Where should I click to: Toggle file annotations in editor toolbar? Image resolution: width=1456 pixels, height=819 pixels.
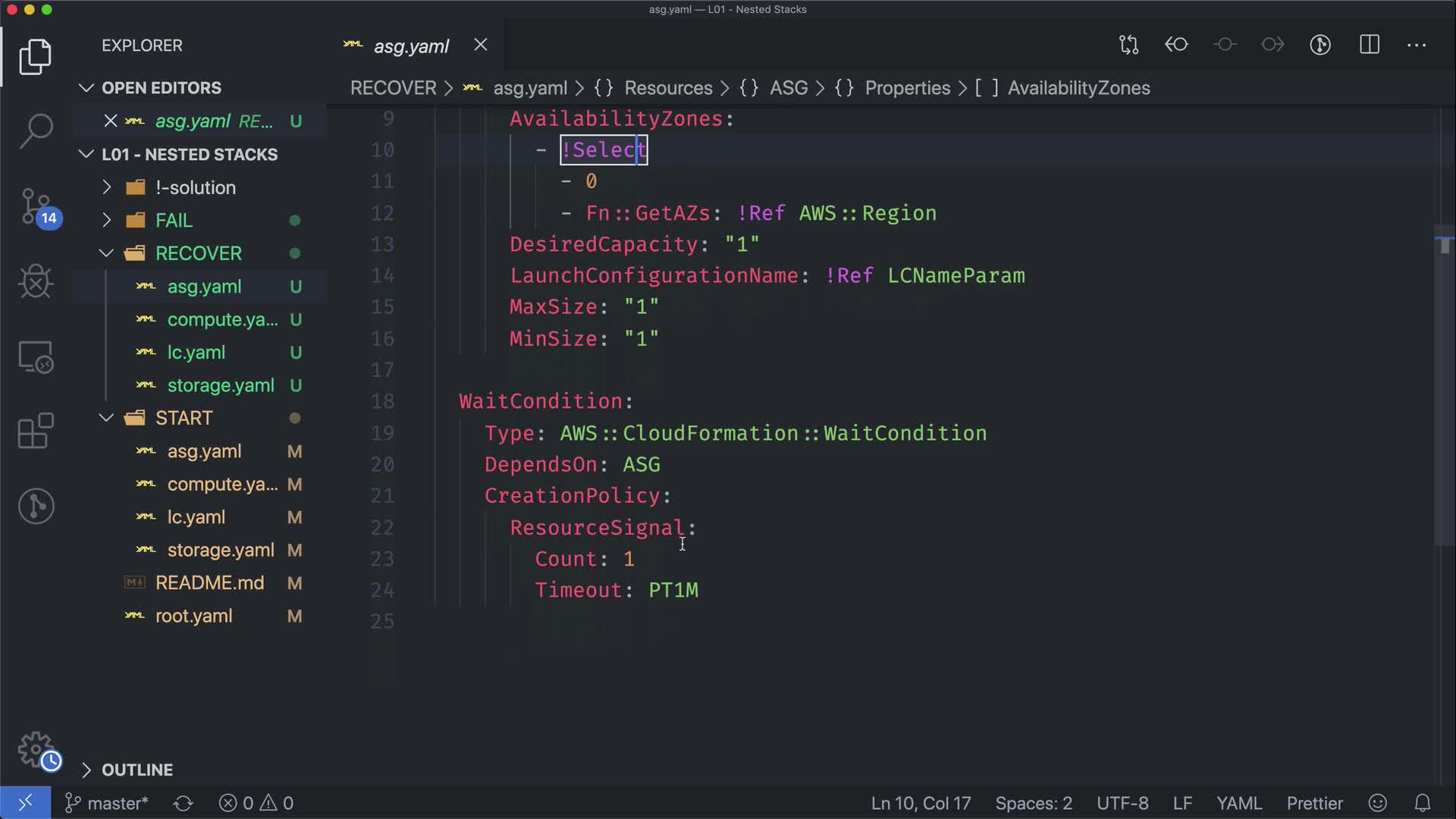(x=1320, y=45)
